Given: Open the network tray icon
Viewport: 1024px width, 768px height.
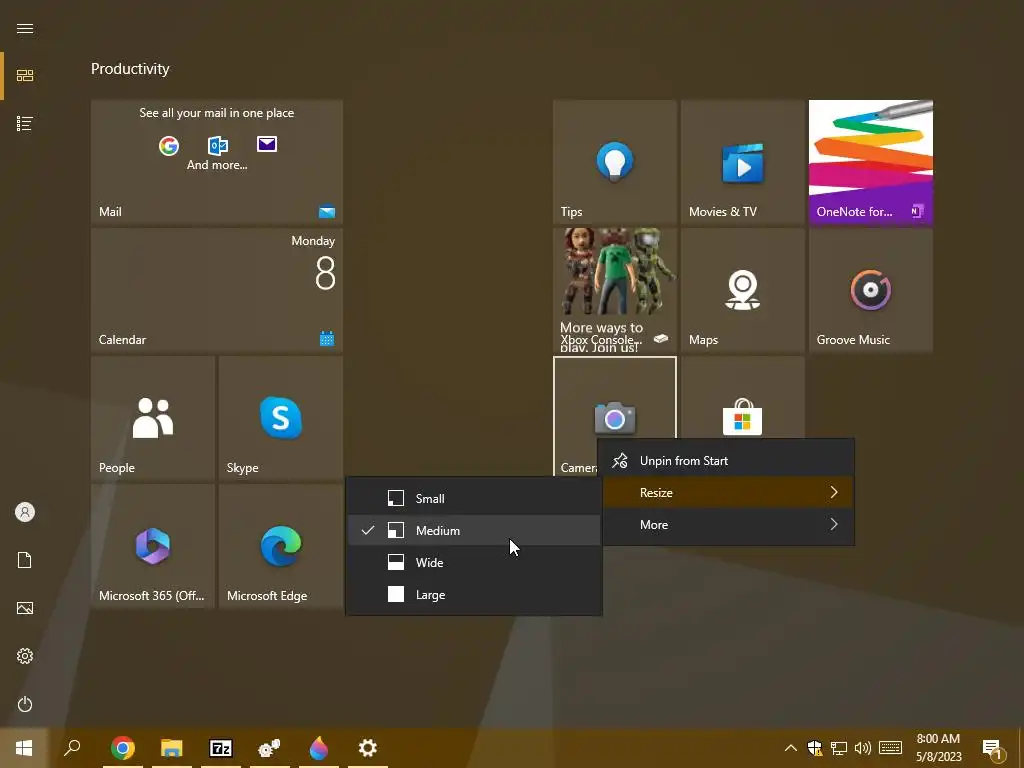Looking at the screenshot, I should (x=839, y=748).
